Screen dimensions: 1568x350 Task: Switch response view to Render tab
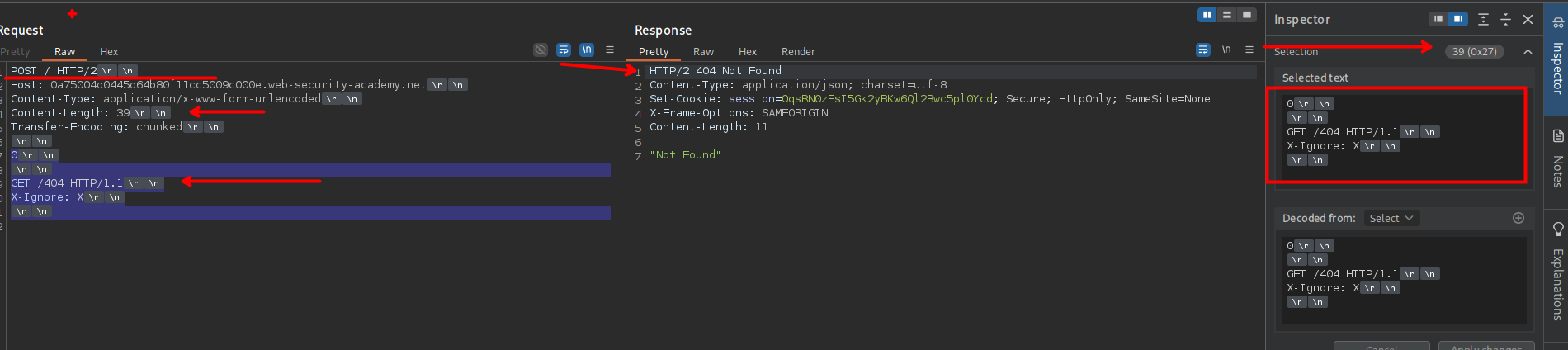798,51
